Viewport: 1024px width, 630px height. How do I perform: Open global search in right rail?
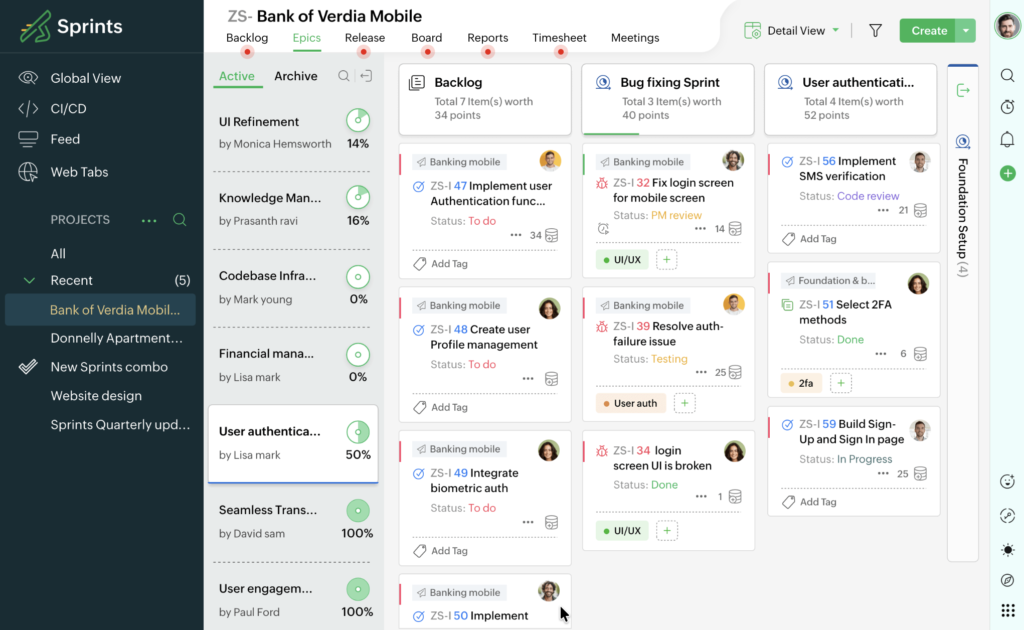[x=1008, y=76]
